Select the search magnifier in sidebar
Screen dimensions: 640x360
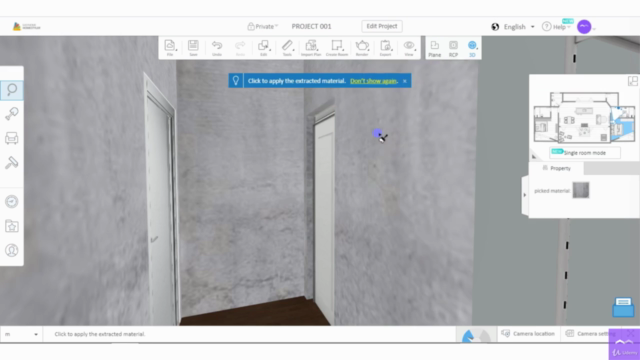12,90
